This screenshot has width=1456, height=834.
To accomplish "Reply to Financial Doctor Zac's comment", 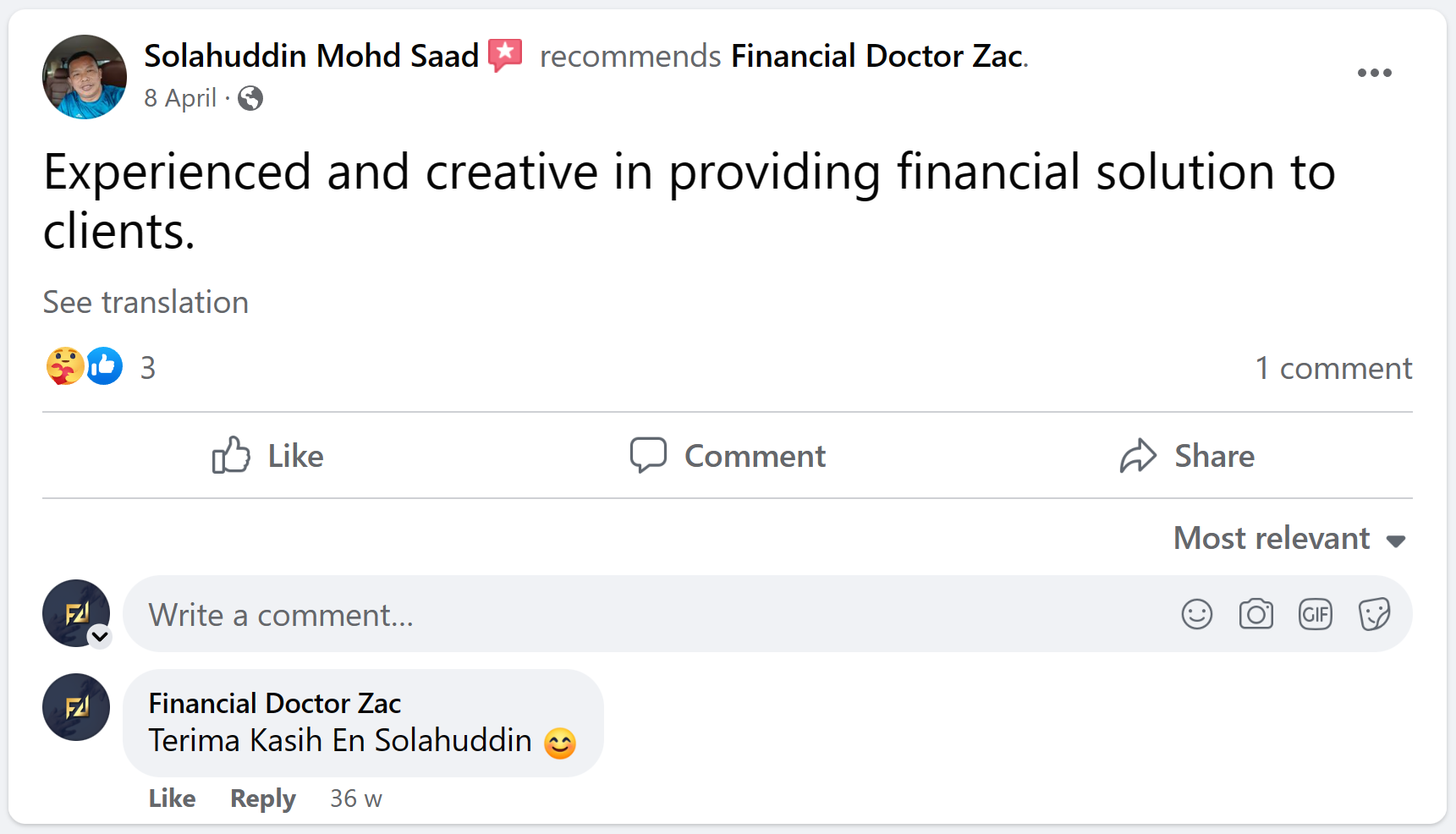I will point(263,798).
